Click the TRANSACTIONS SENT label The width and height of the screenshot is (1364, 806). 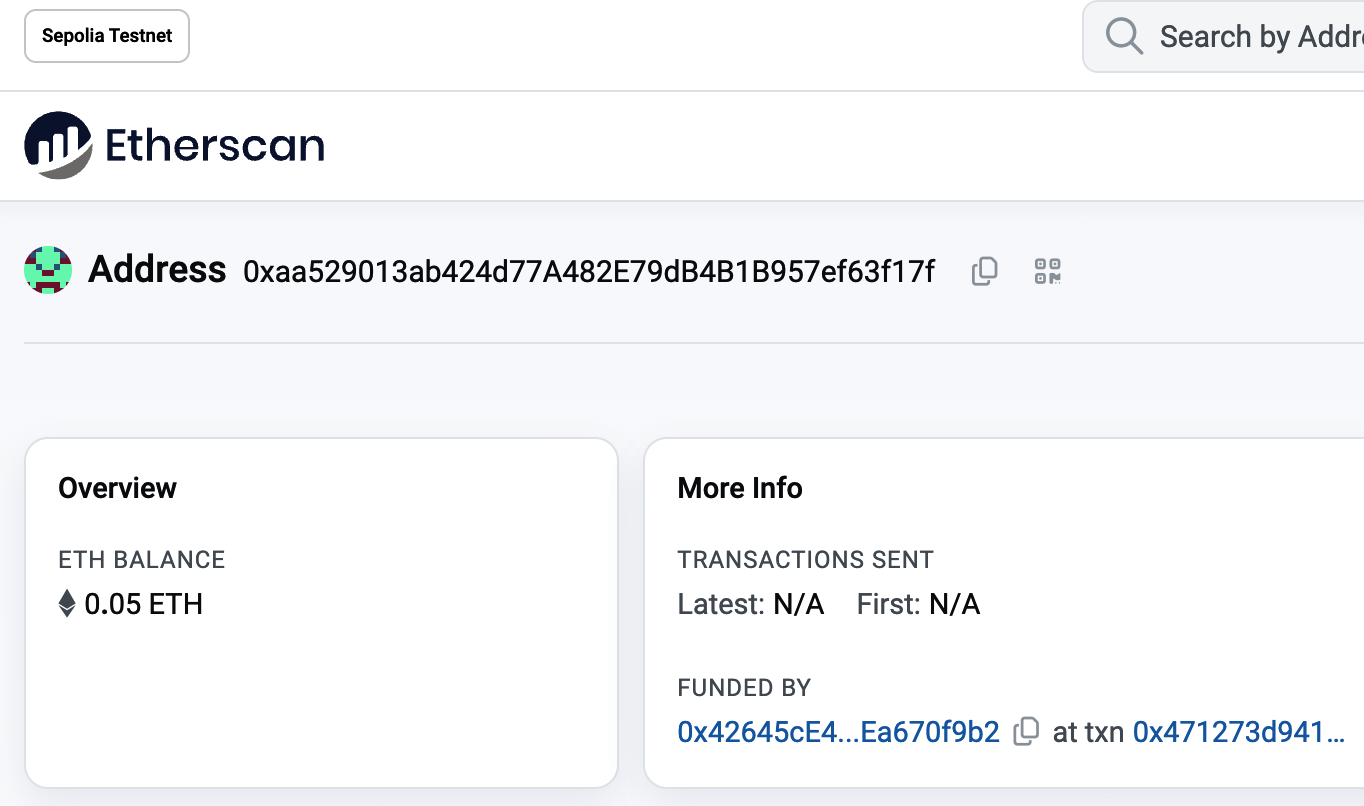tap(806, 560)
